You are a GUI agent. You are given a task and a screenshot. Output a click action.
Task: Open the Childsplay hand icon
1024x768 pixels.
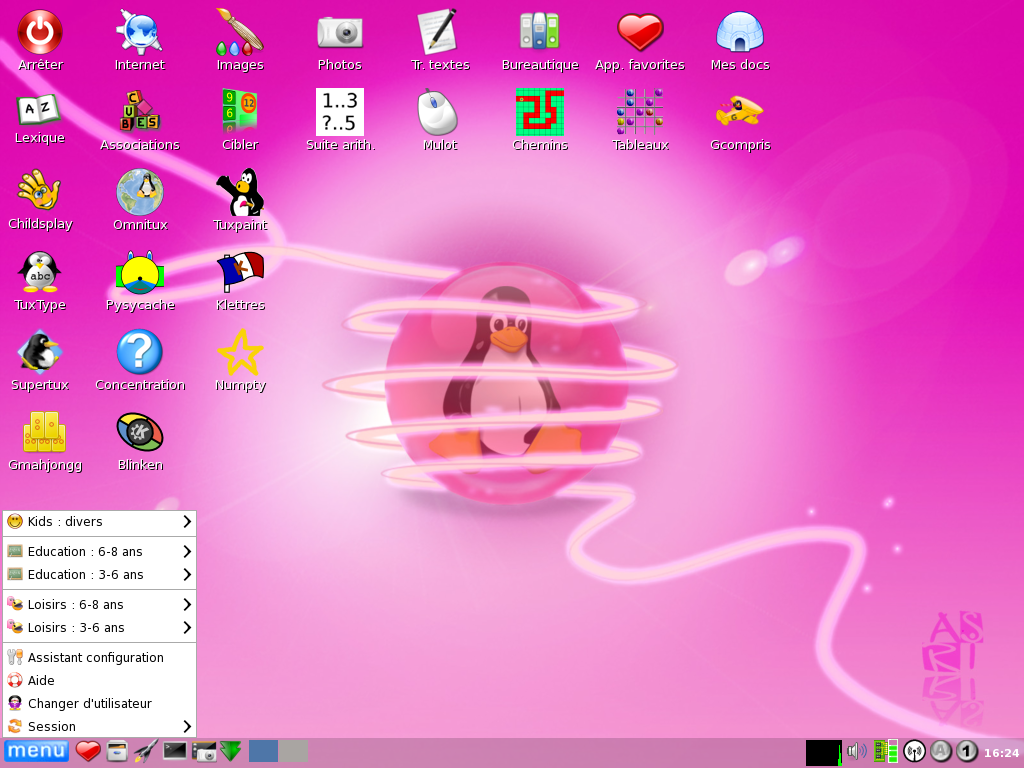click(x=39, y=191)
